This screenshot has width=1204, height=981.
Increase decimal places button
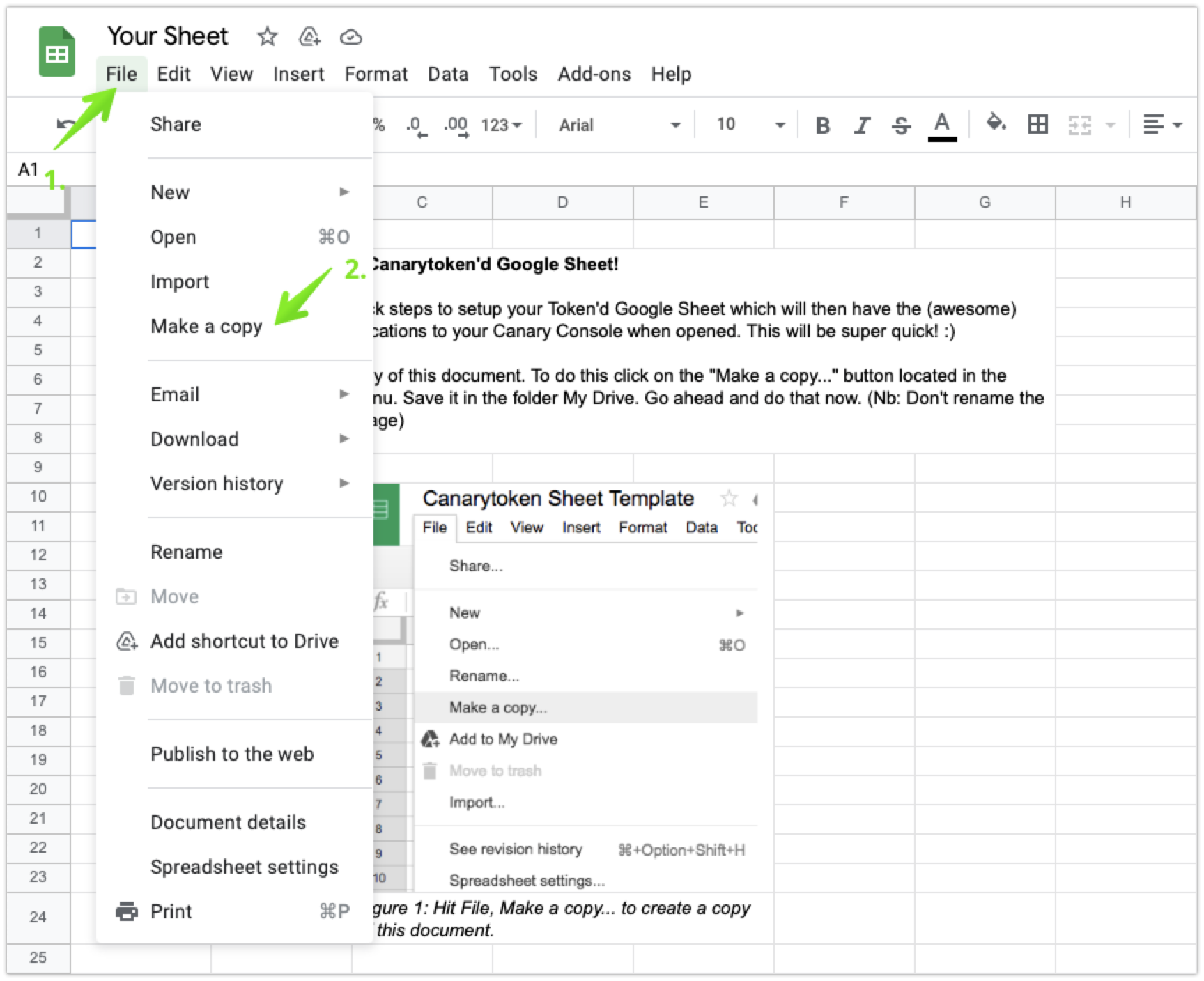[x=456, y=125]
